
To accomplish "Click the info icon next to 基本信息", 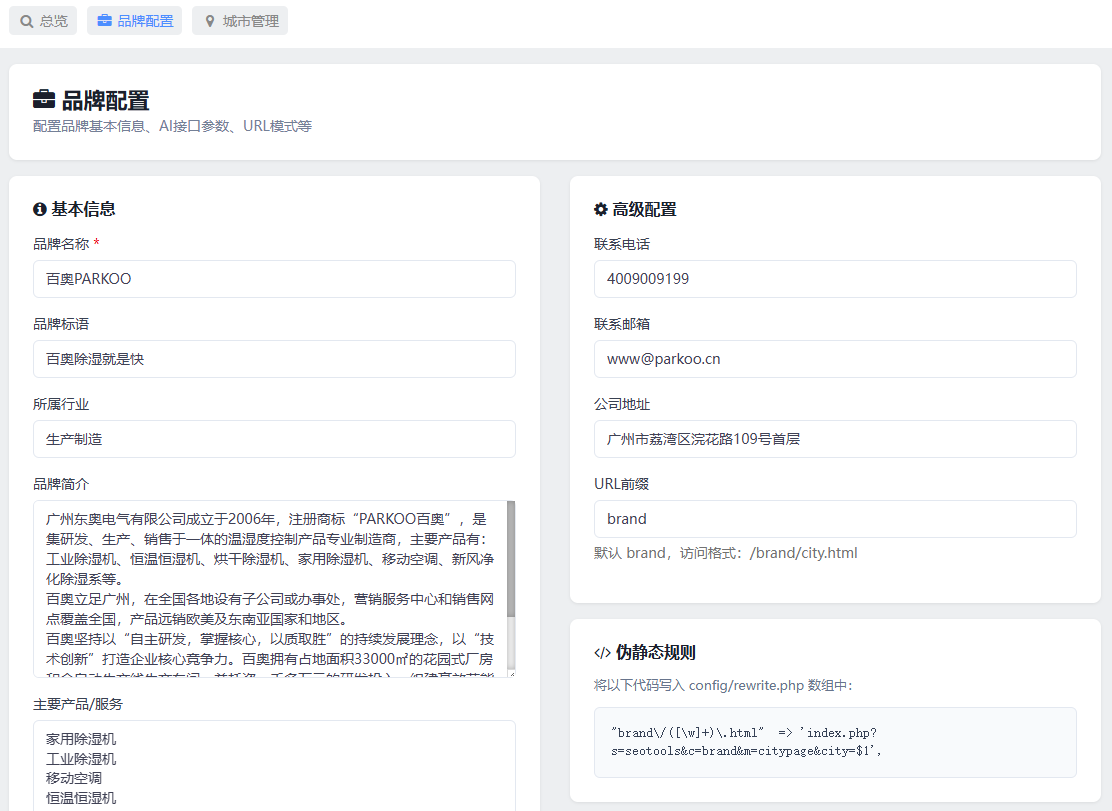I will [x=40, y=209].
